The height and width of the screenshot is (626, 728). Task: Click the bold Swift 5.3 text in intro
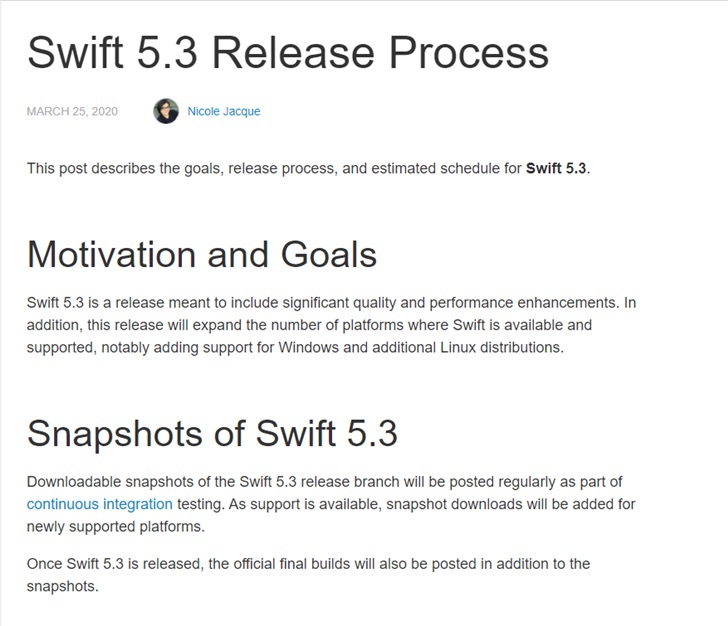click(x=556, y=168)
